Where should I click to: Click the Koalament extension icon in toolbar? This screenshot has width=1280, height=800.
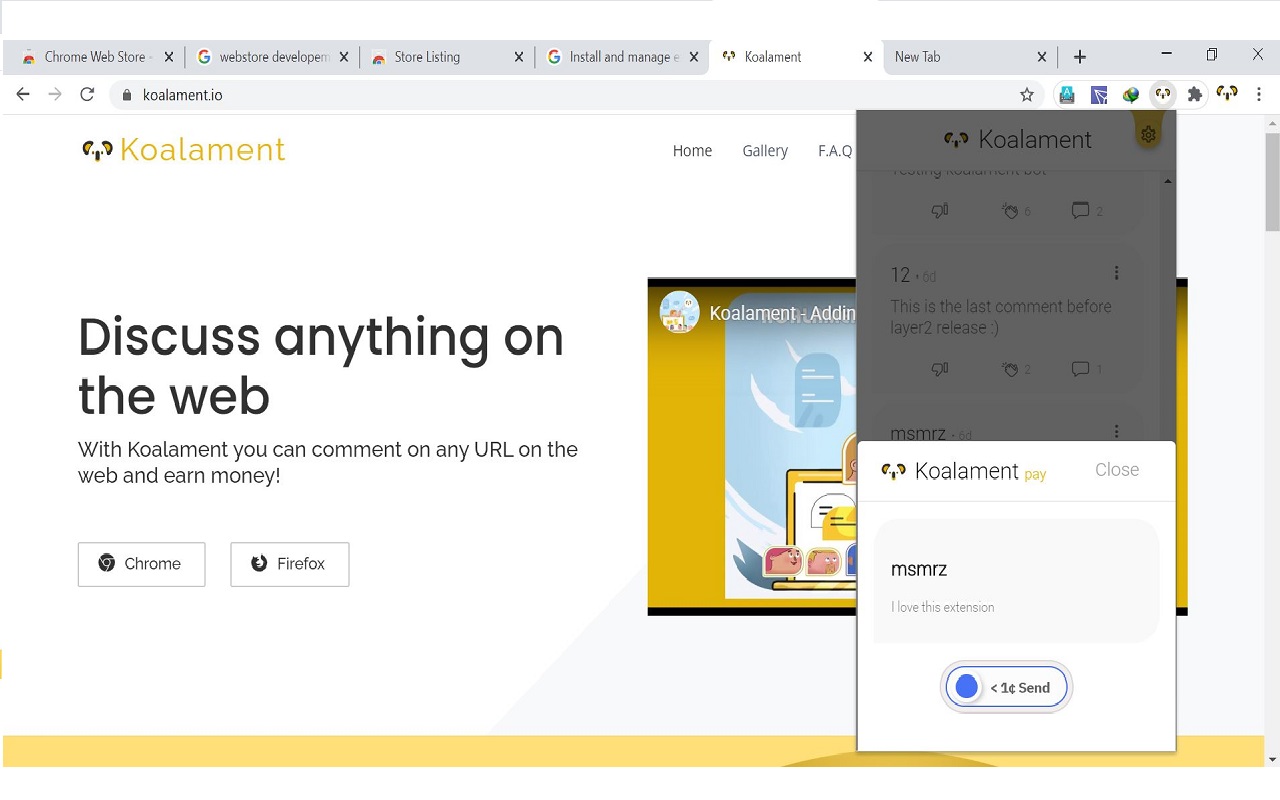point(1163,94)
